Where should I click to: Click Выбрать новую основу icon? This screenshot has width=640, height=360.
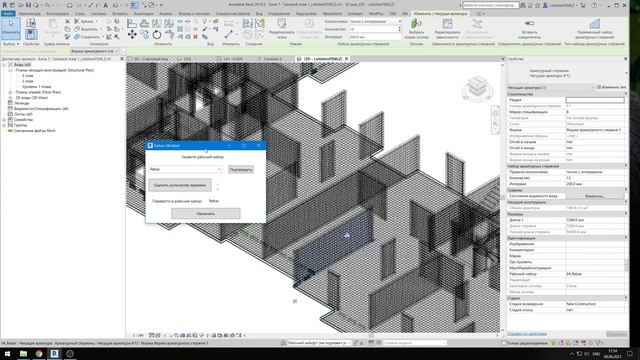(416, 28)
